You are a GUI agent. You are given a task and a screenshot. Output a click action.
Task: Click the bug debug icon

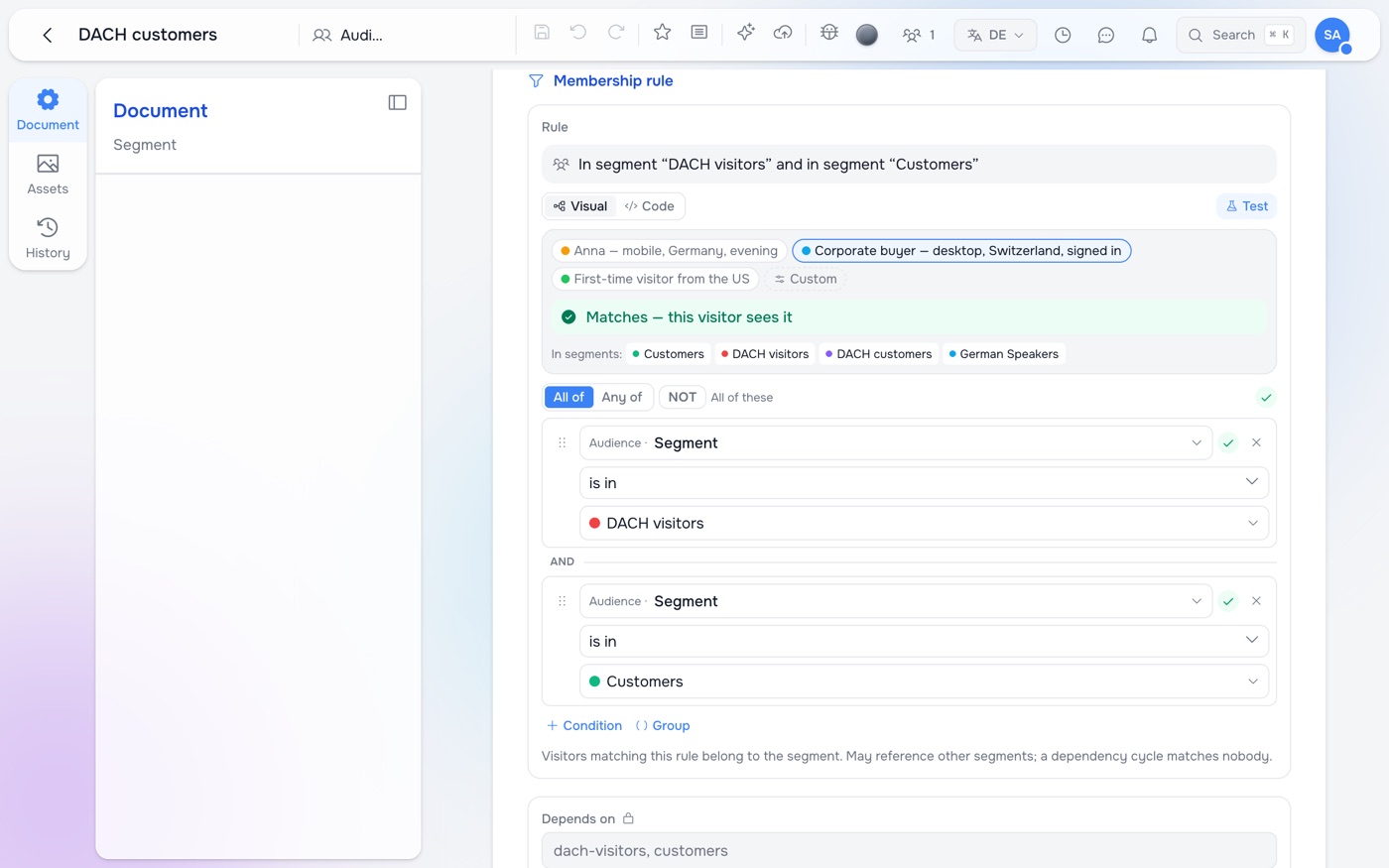[829, 33]
